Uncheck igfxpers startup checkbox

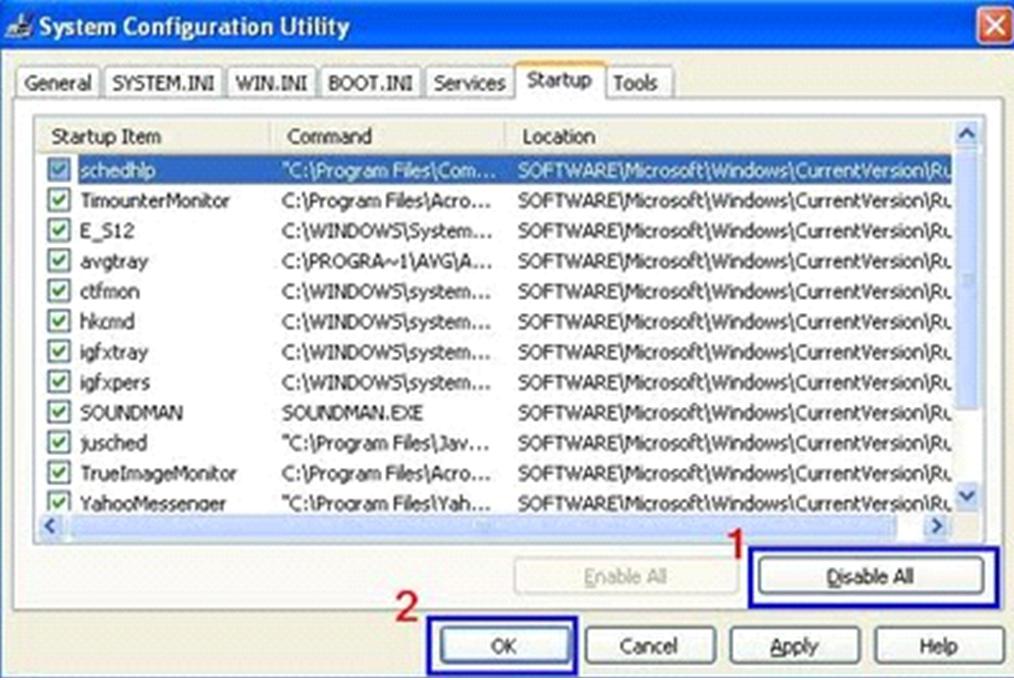[59, 382]
